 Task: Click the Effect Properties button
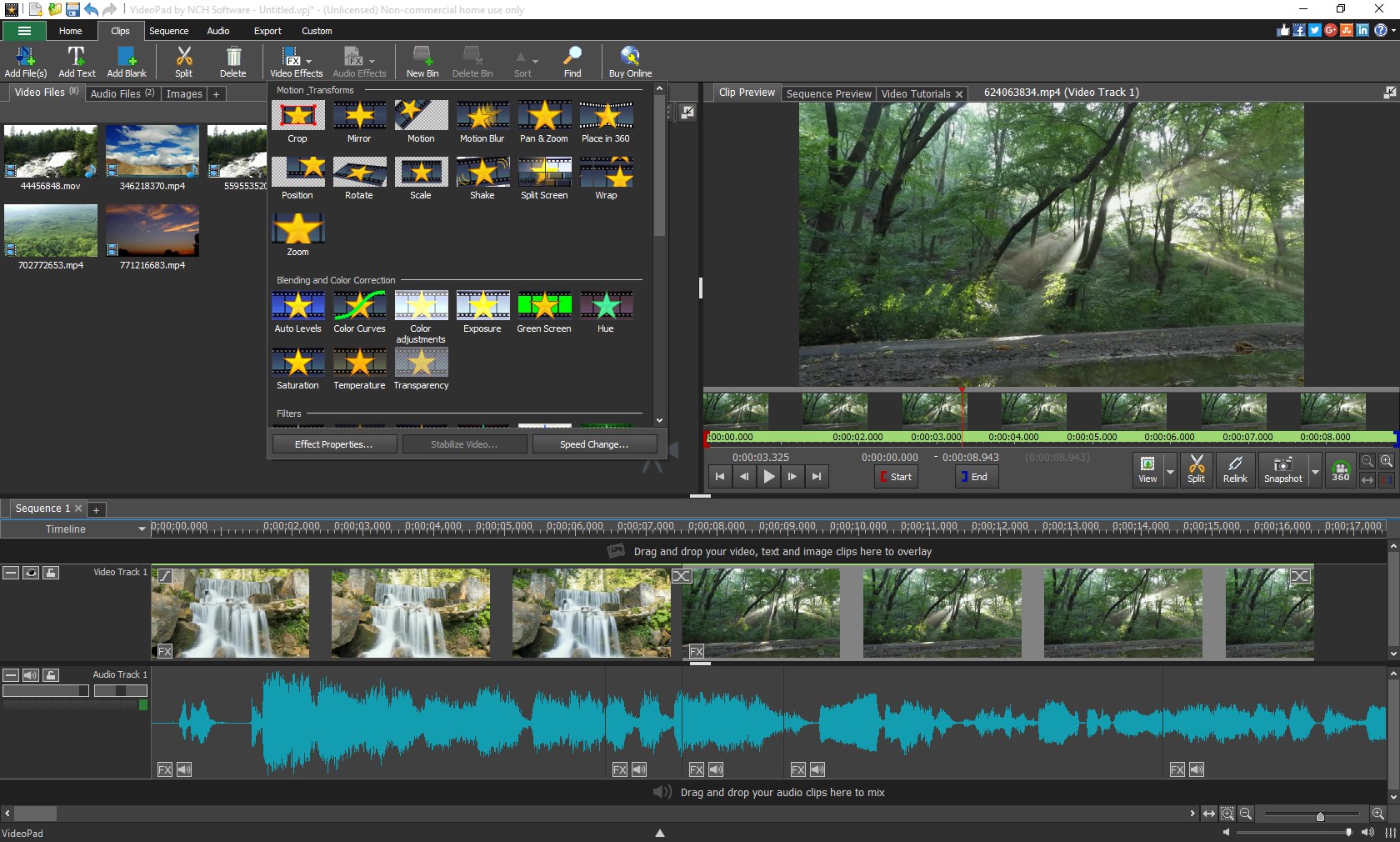coord(333,444)
